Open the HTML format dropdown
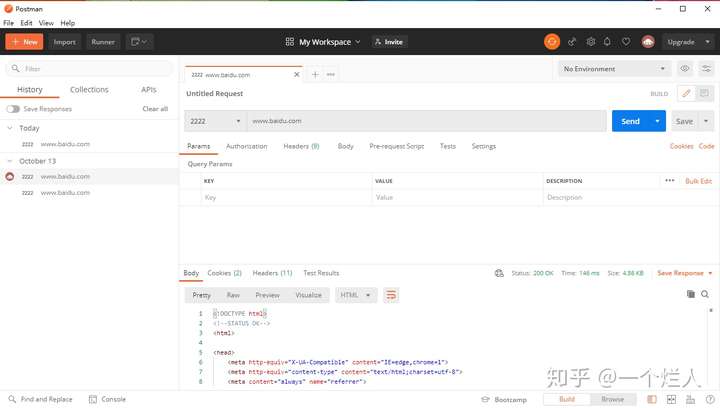Image resolution: width=720 pixels, height=408 pixels. pos(355,295)
